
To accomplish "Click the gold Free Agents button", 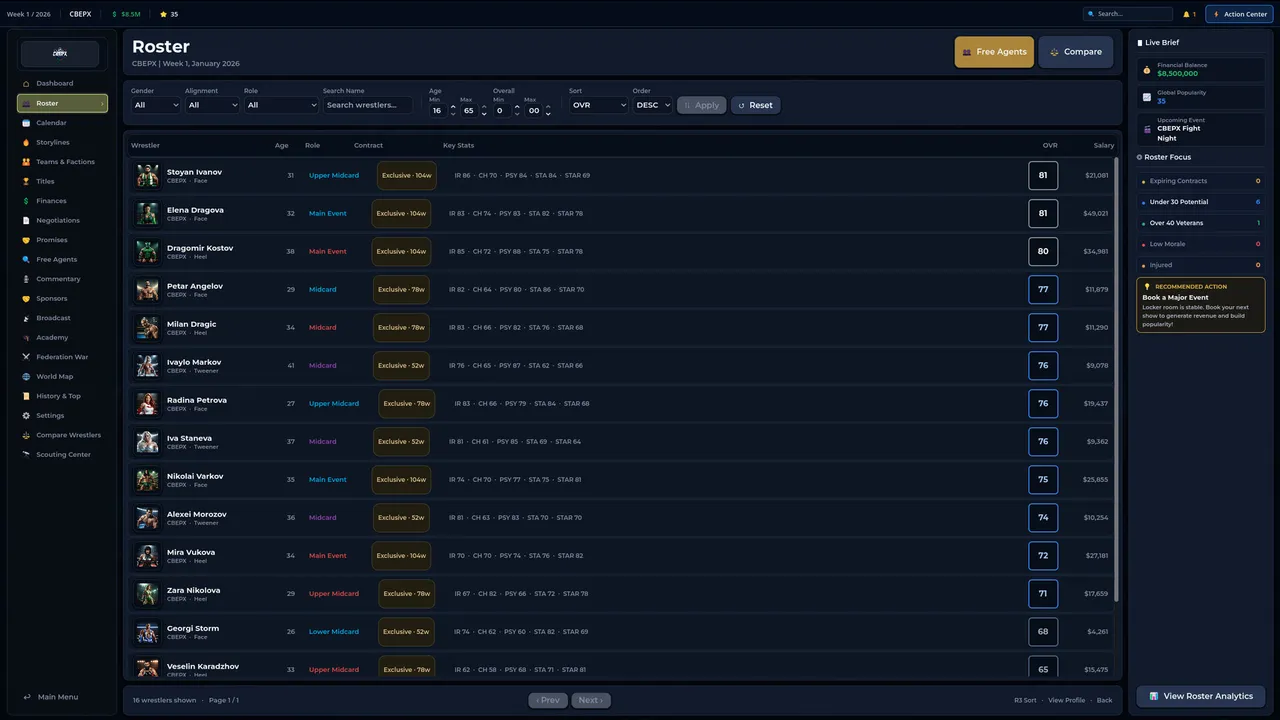I will tap(994, 52).
